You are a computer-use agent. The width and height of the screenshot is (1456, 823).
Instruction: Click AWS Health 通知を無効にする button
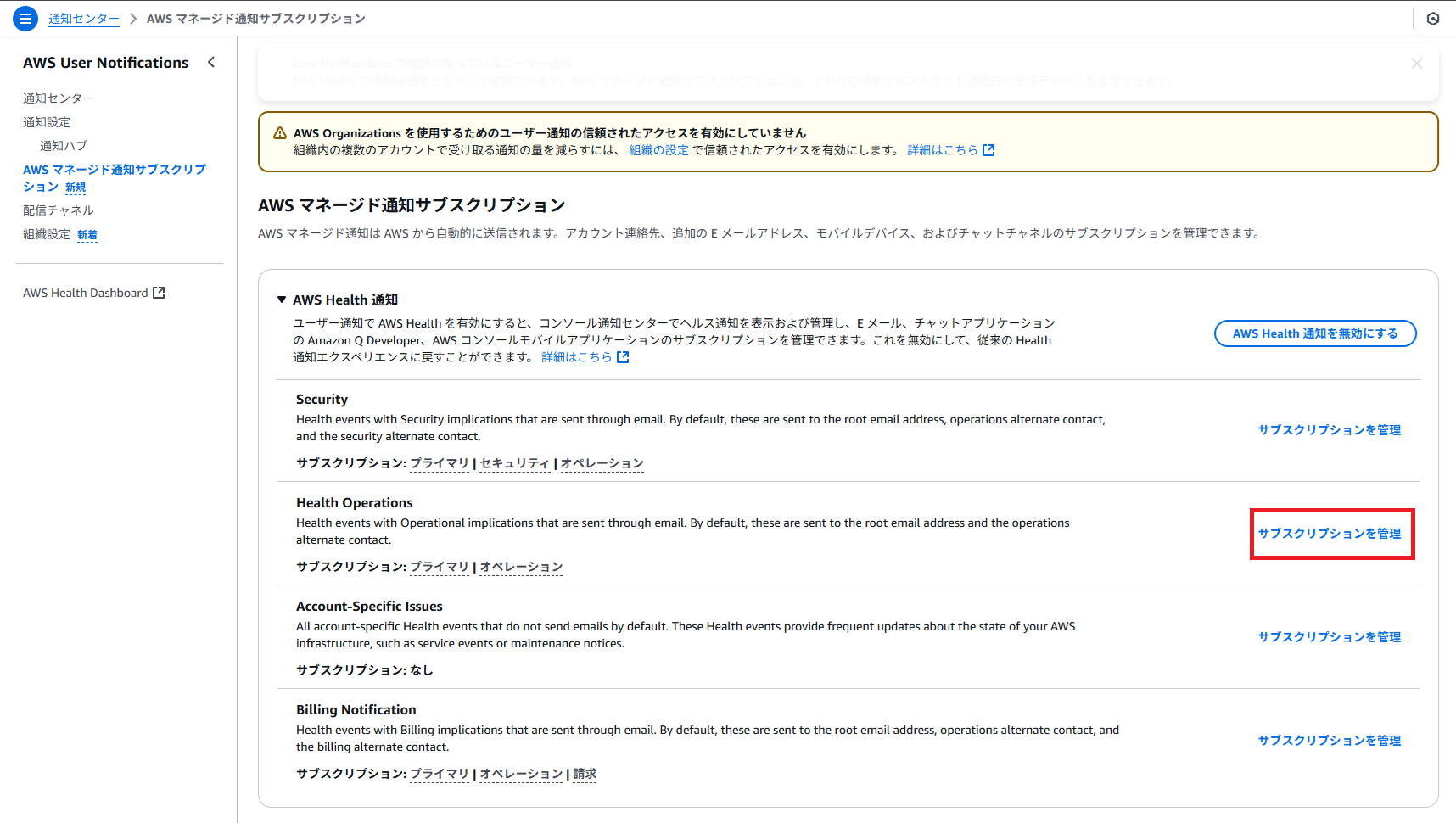(1315, 333)
